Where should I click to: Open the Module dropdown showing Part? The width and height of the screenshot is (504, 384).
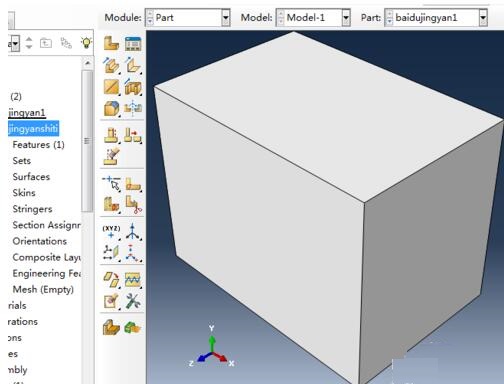coord(187,18)
